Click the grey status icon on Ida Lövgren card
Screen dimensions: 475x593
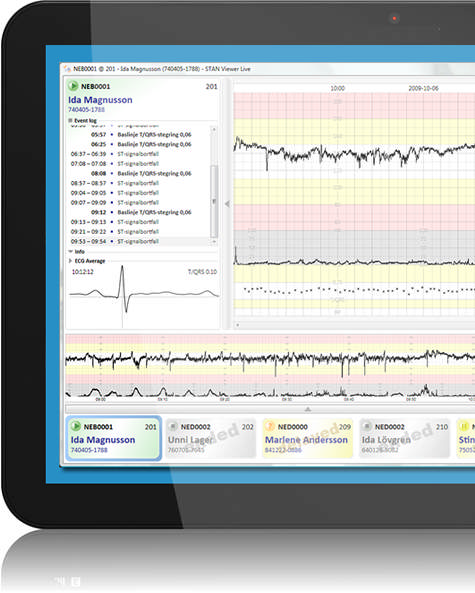367,426
